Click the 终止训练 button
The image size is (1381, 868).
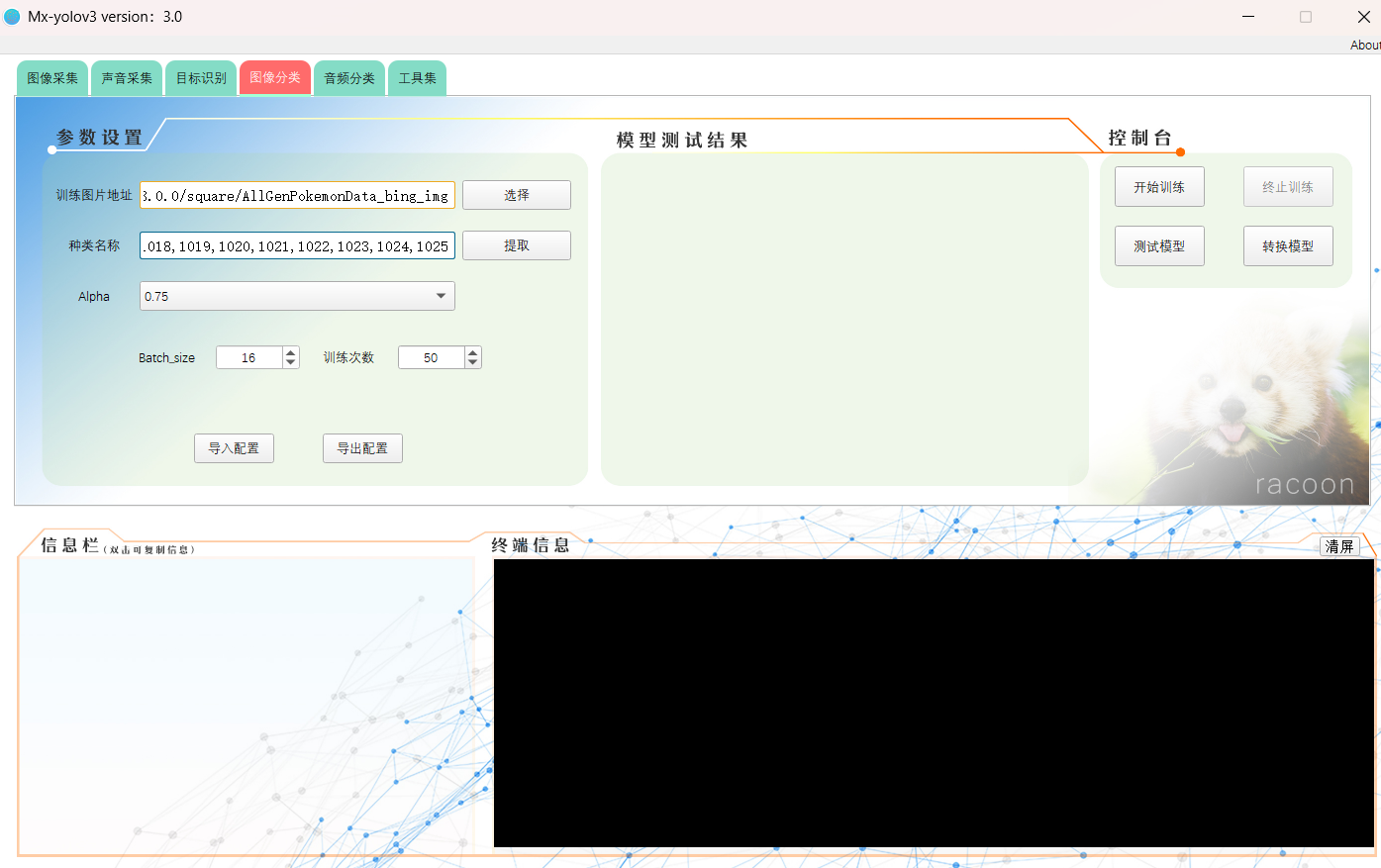[1288, 187]
